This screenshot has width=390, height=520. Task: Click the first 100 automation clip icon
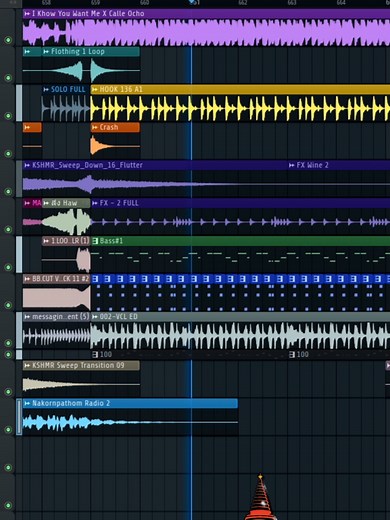click(95, 354)
